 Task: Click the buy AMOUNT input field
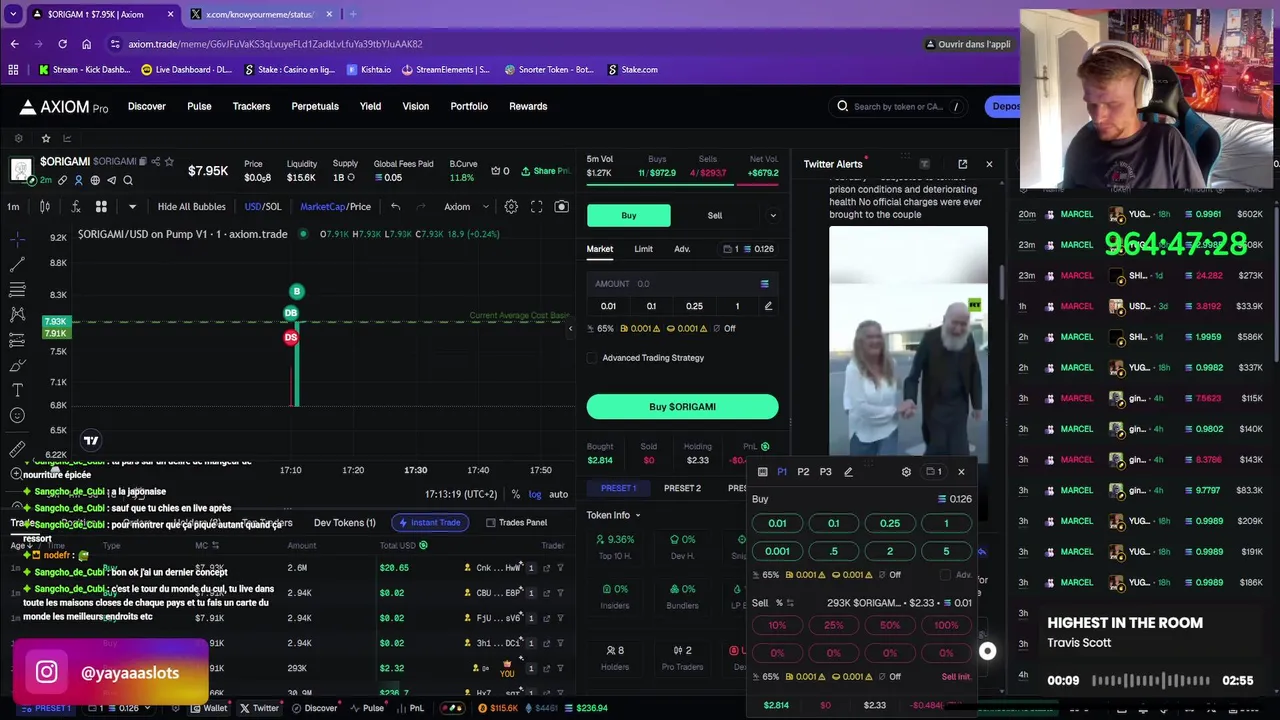click(682, 284)
